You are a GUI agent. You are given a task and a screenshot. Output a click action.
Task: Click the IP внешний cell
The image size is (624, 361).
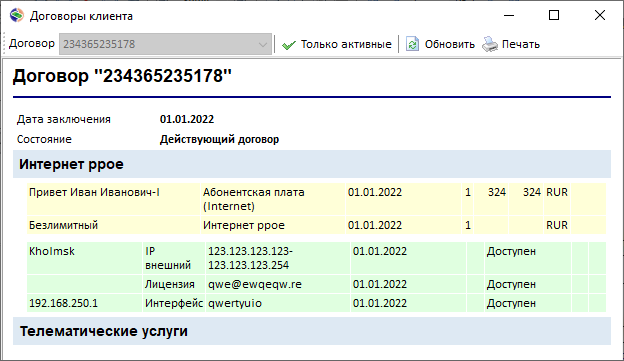click(x=174, y=258)
